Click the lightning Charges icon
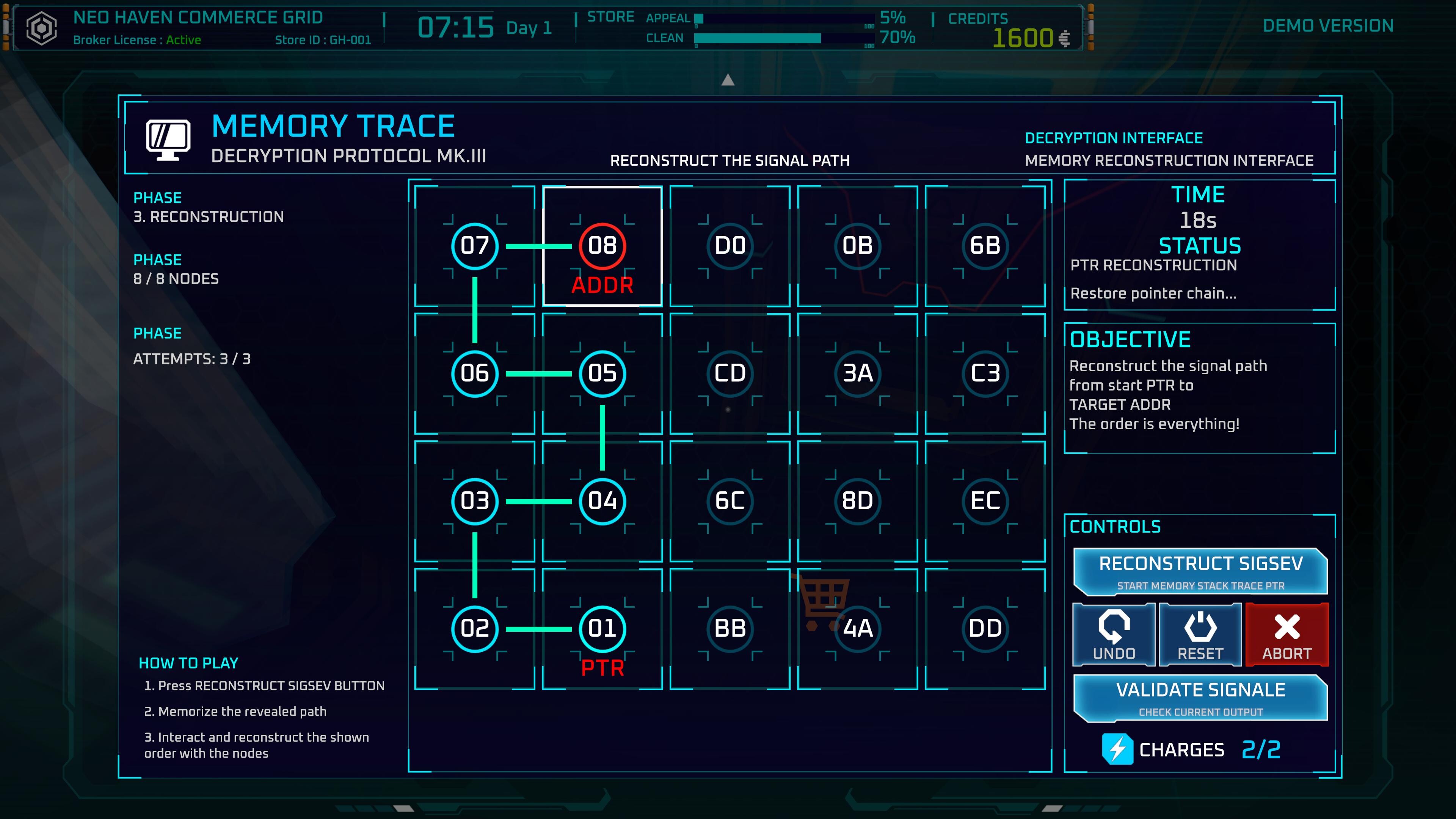This screenshot has height=819, width=1456. pos(1117,750)
